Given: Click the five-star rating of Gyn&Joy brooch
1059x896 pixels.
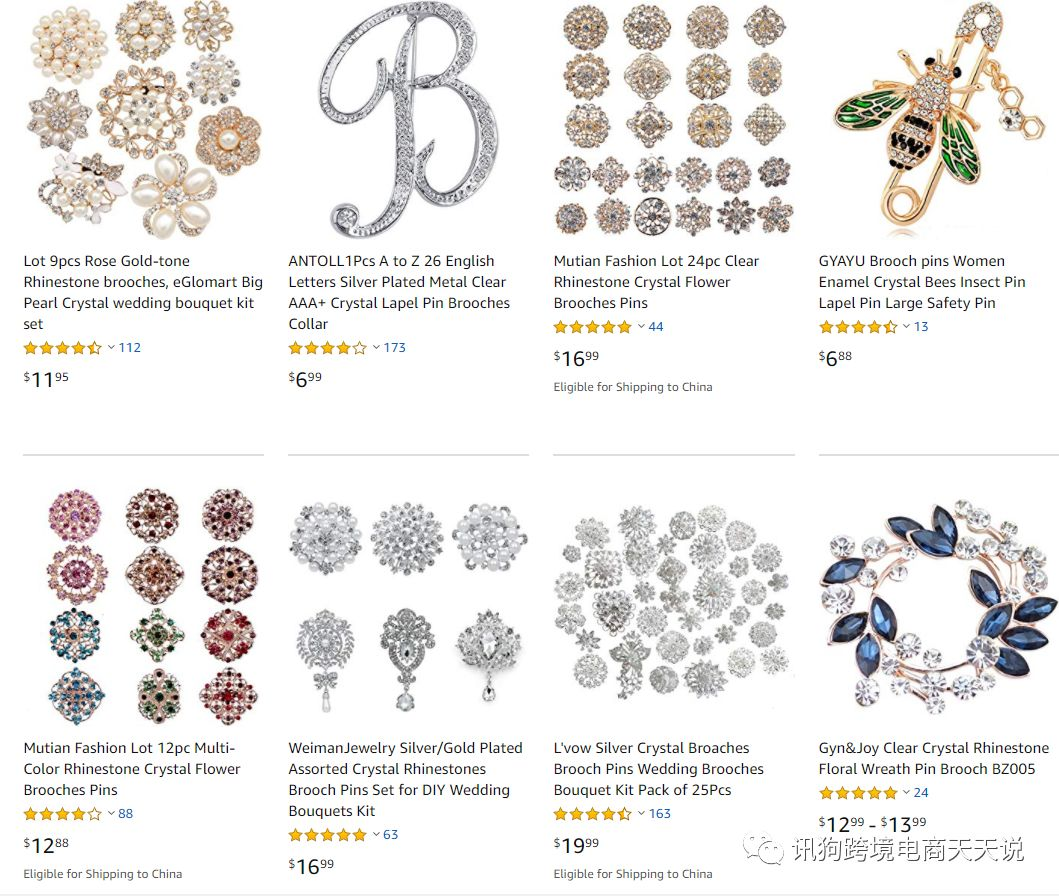Looking at the screenshot, I should (x=858, y=793).
